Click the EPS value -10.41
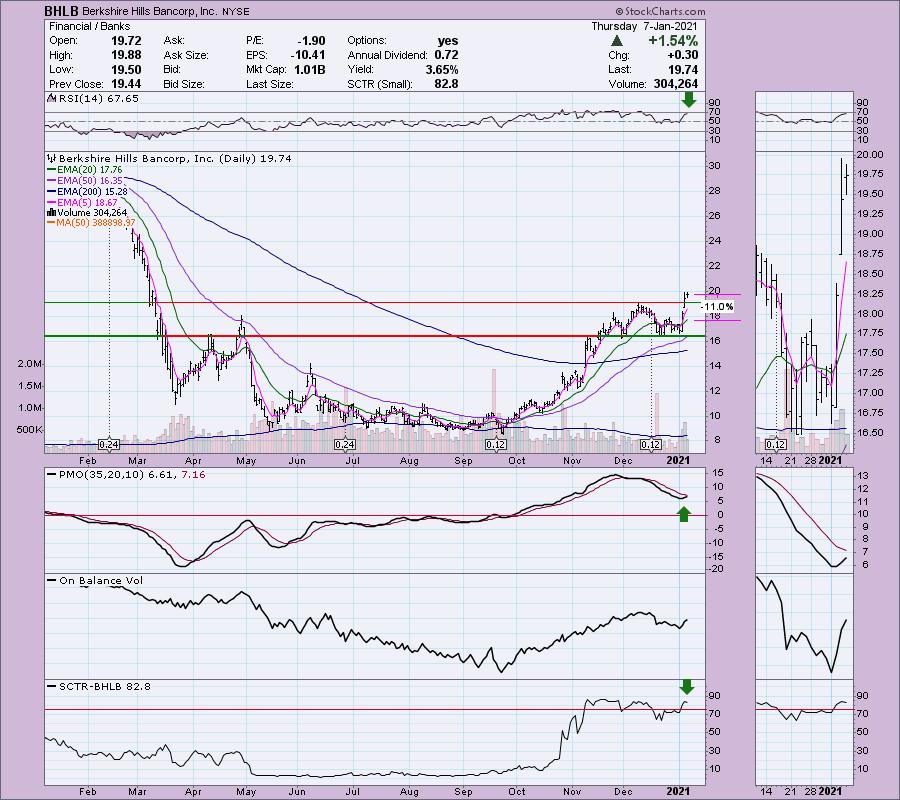 point(307,55)
